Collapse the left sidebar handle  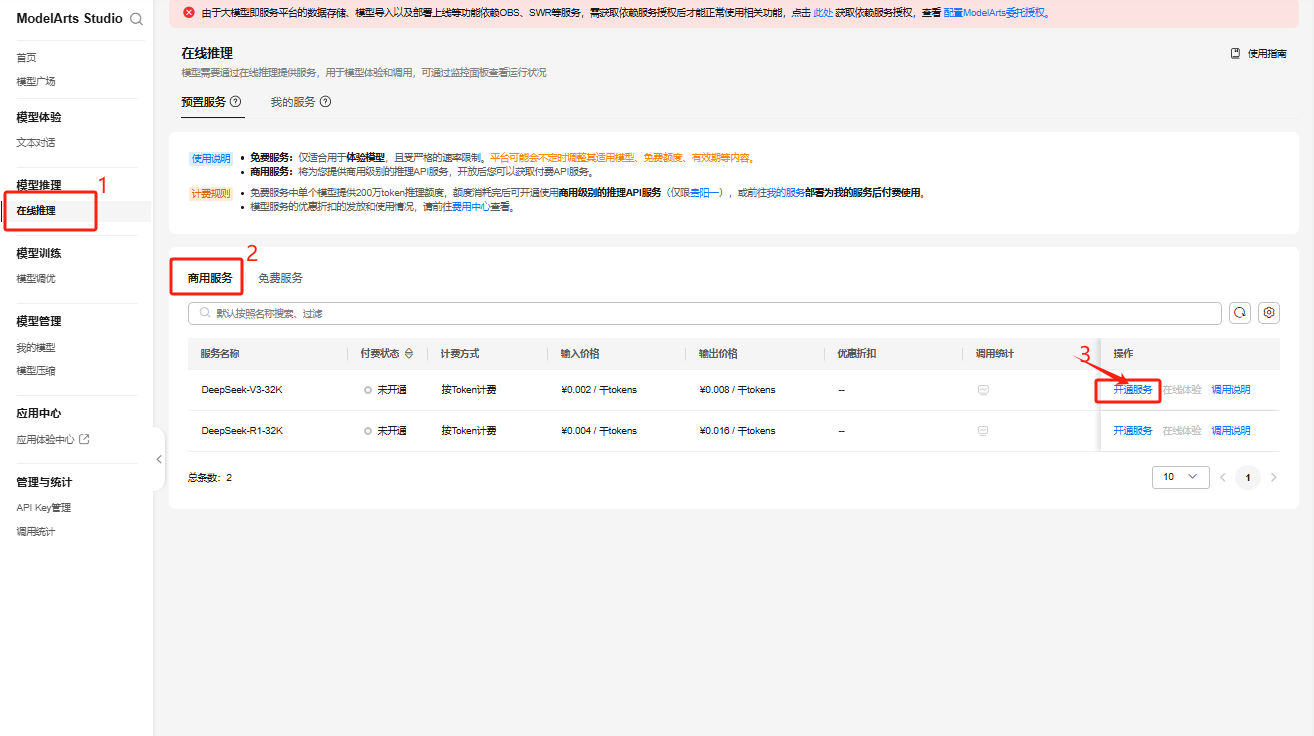tap(158, 459)
